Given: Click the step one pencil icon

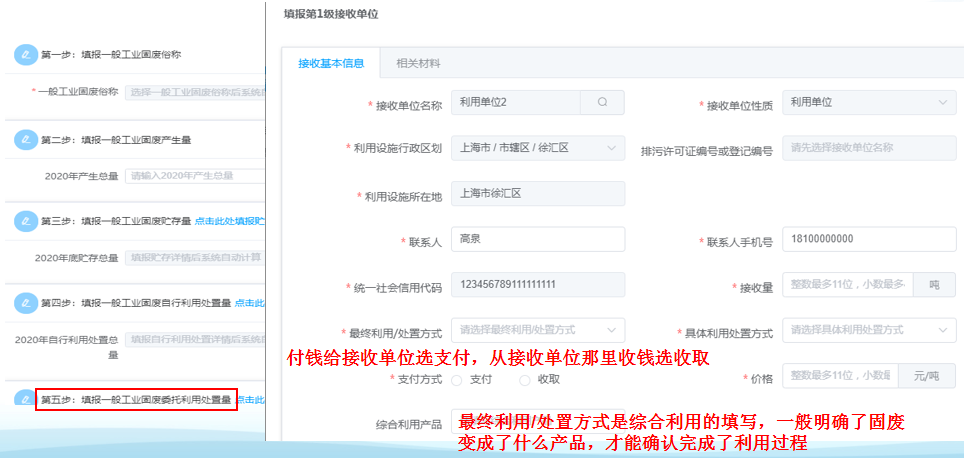Looking at the screenshot, I should tap(25, 55).
